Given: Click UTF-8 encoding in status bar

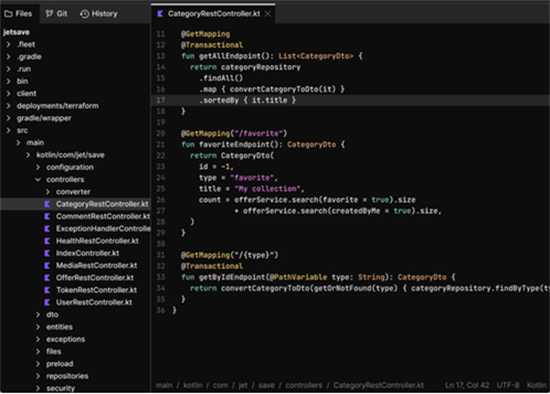Looking at the screenshot, I should click(x=508, y=385).
